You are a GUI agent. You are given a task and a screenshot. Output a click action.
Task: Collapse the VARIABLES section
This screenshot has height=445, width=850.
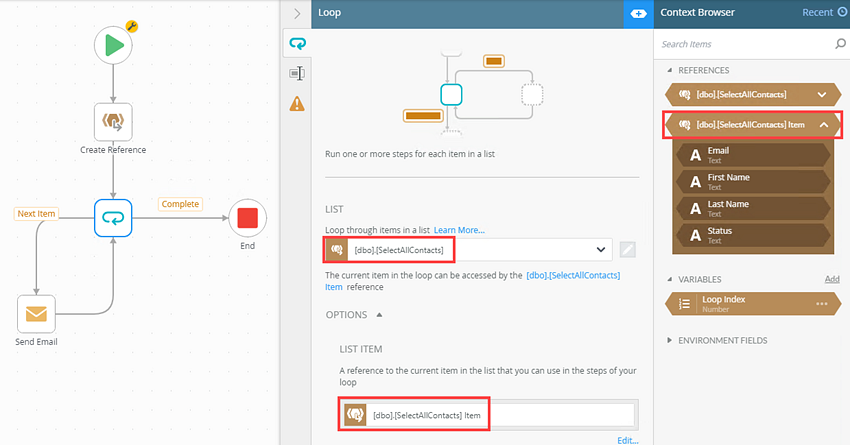tap(669, 280)
